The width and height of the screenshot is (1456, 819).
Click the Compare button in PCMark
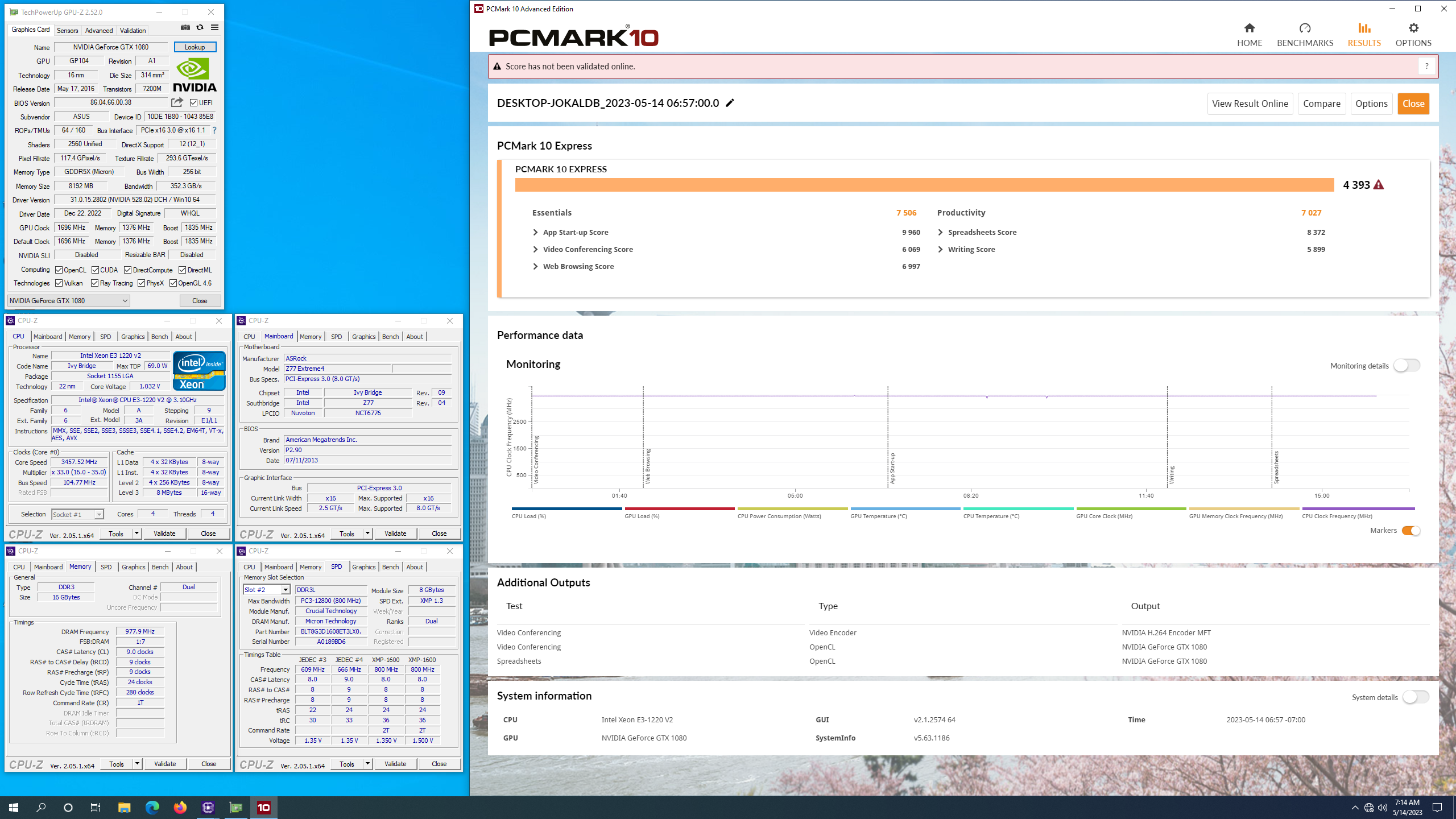[1322, 104]
